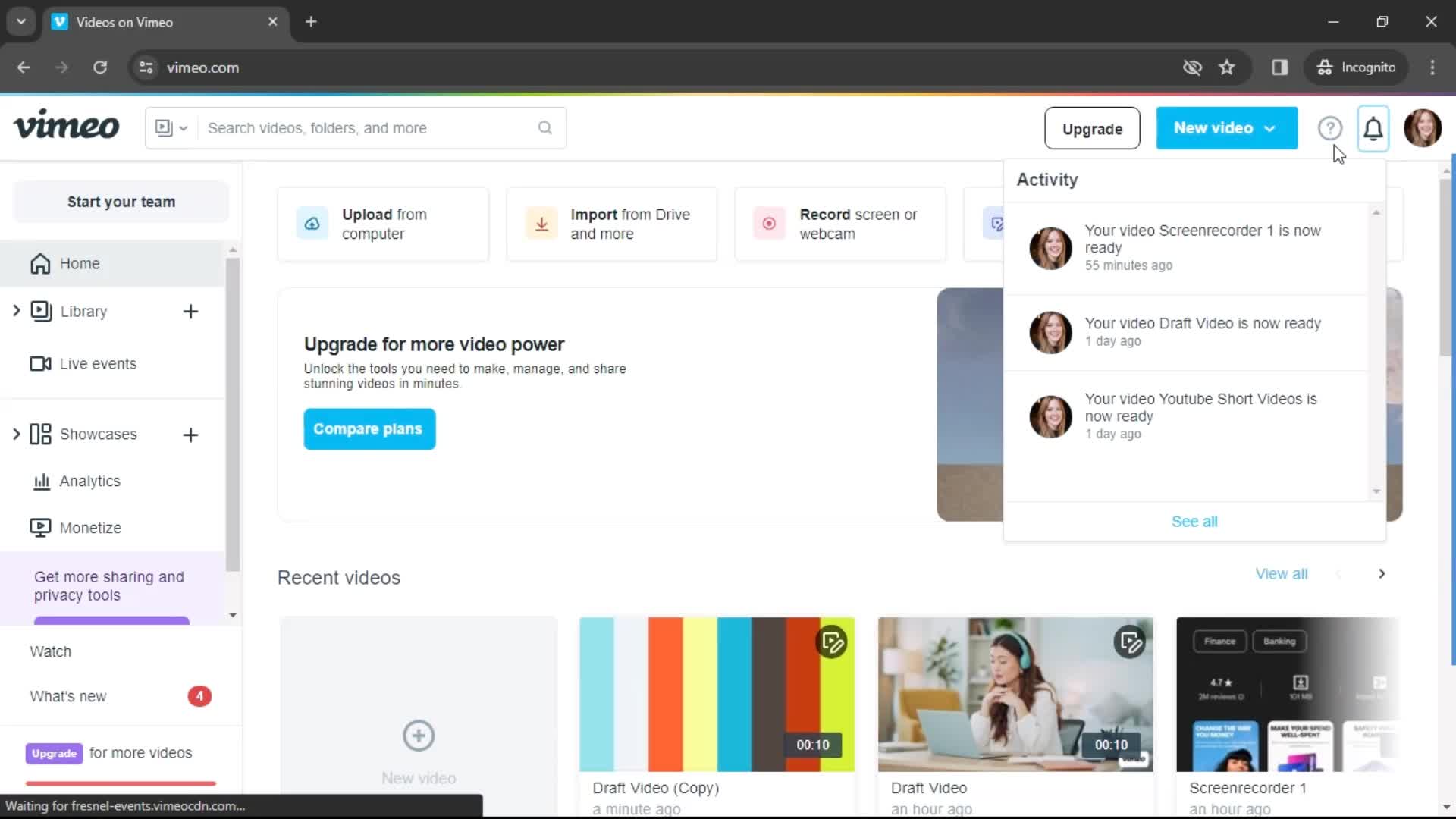Click the magnifying glass search icon
This screenshot has height=819, width=1456.
click(x=545, y=127)
